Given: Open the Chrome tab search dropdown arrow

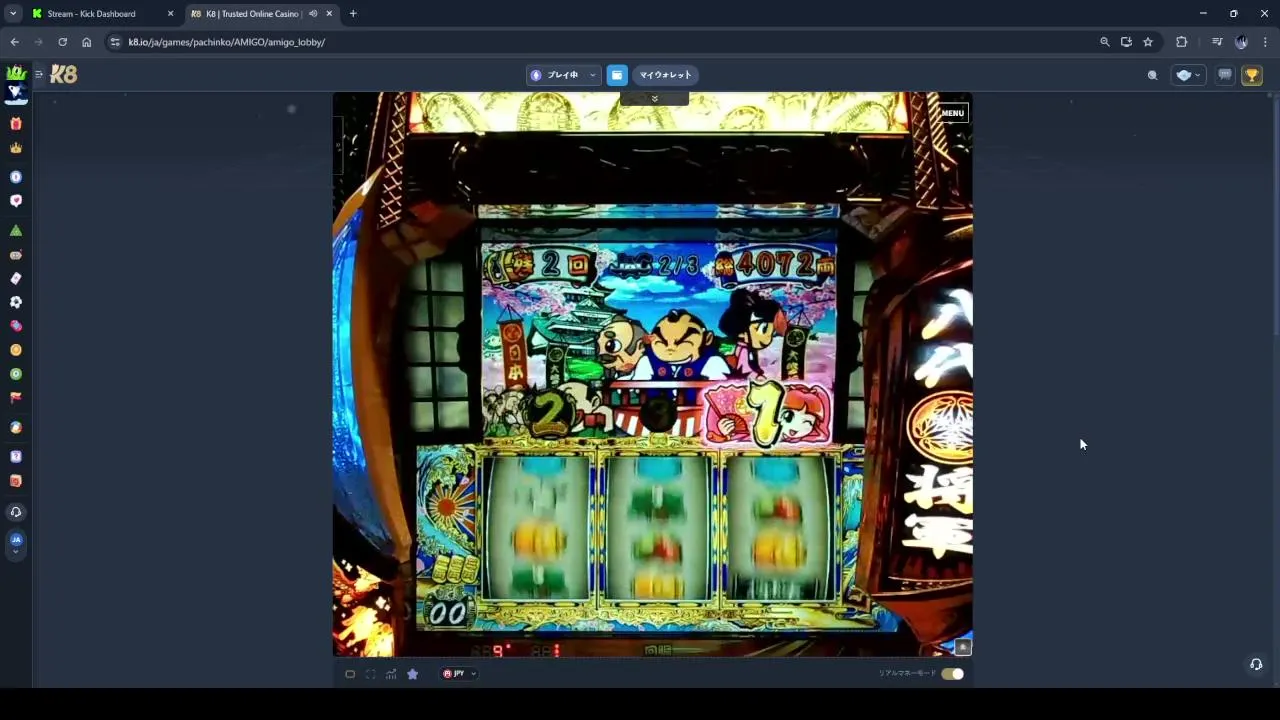Looking at the screenshot, I should (x=13, y=14).
